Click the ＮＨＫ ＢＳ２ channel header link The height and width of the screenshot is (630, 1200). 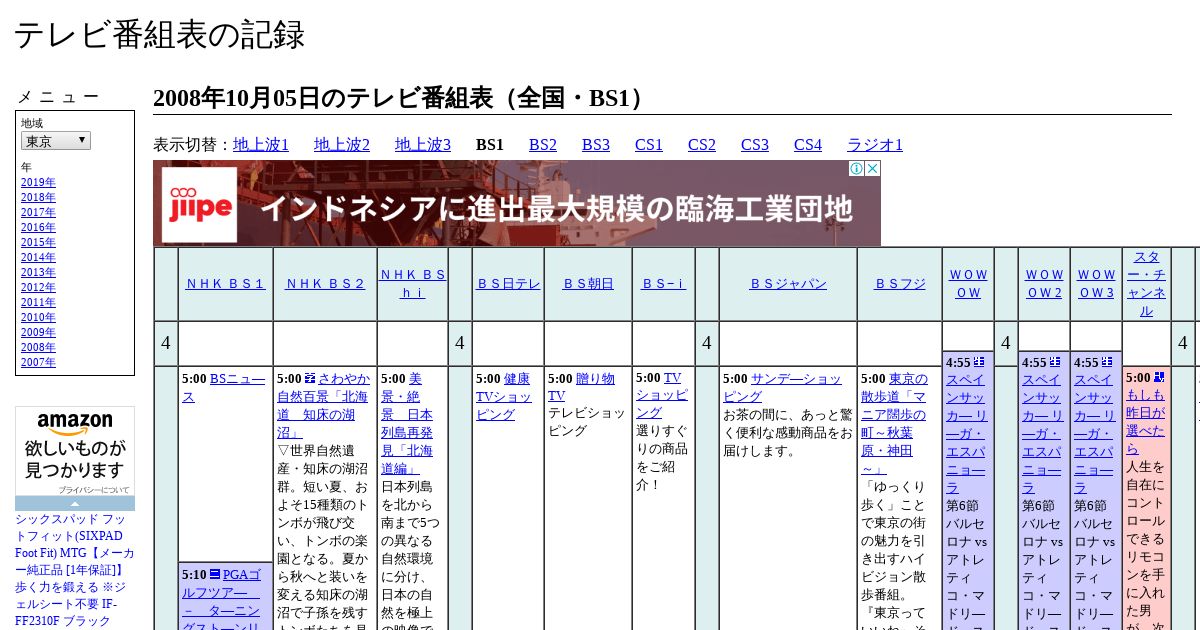click(325, 284)
